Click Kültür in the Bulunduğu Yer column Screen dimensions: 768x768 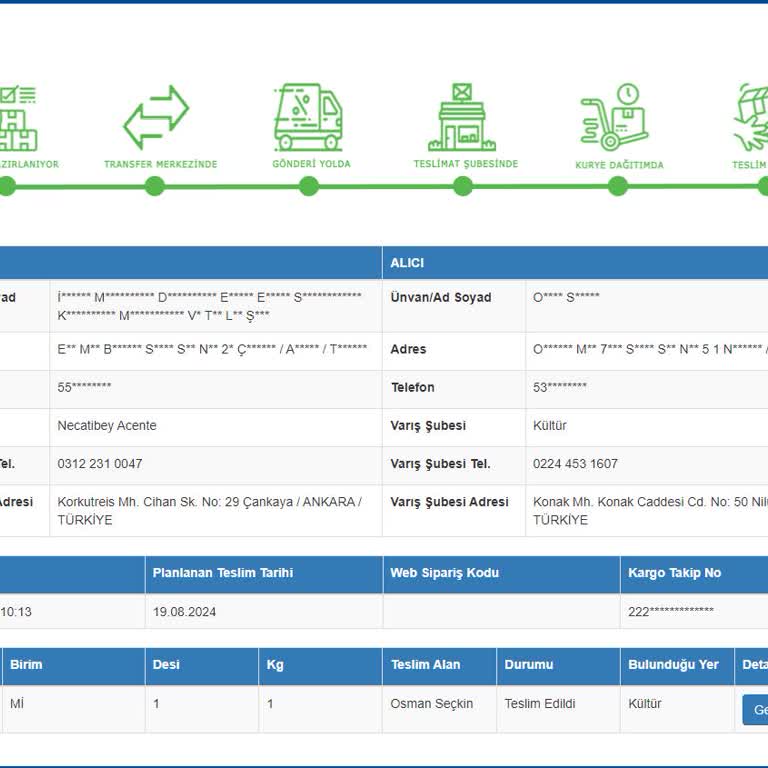click(645, 704)
